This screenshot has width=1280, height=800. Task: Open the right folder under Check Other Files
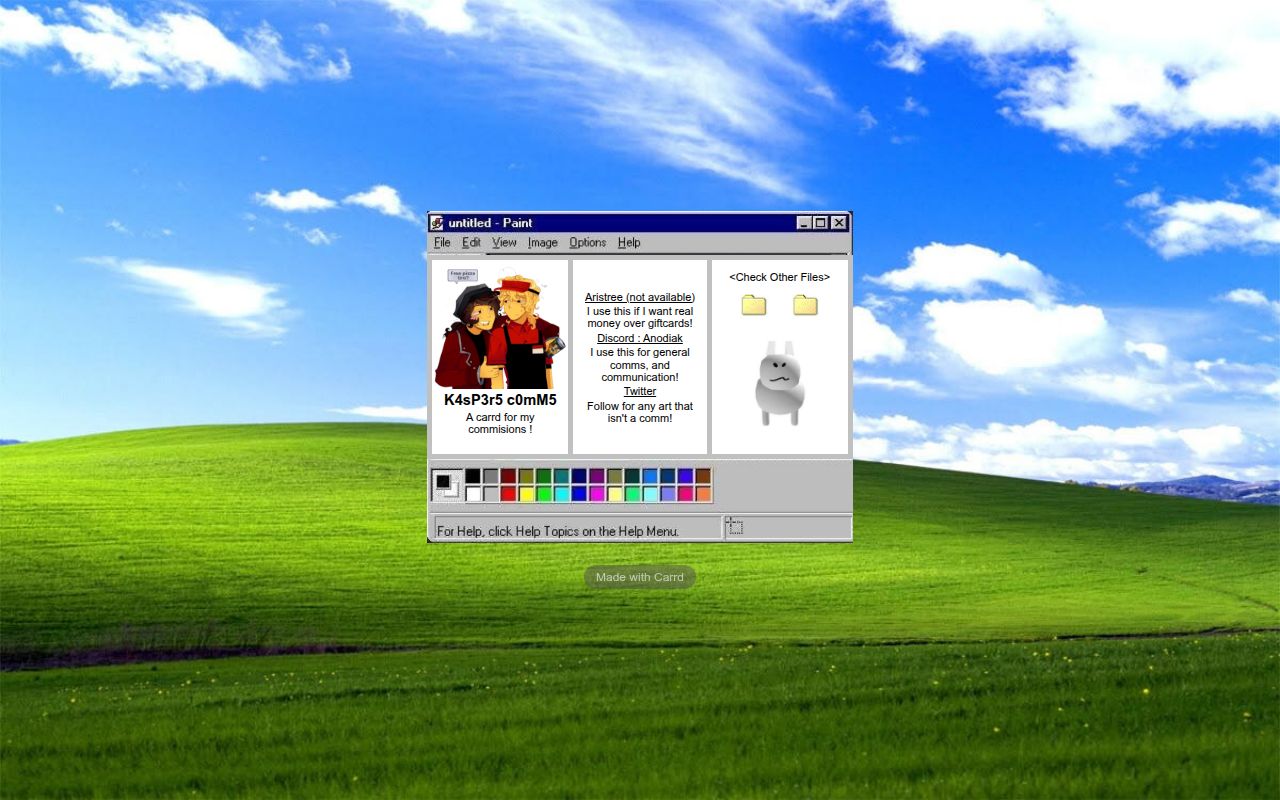click(804, 306)
